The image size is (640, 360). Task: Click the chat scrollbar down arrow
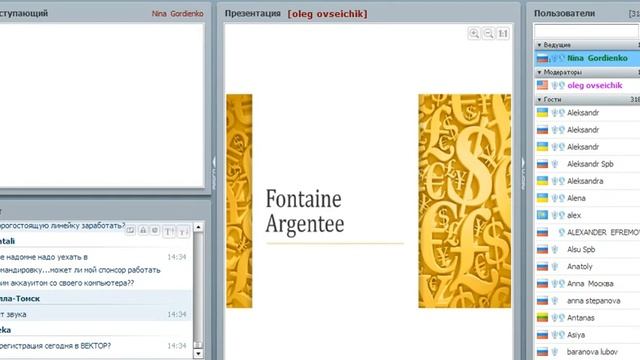coord(198,354)
